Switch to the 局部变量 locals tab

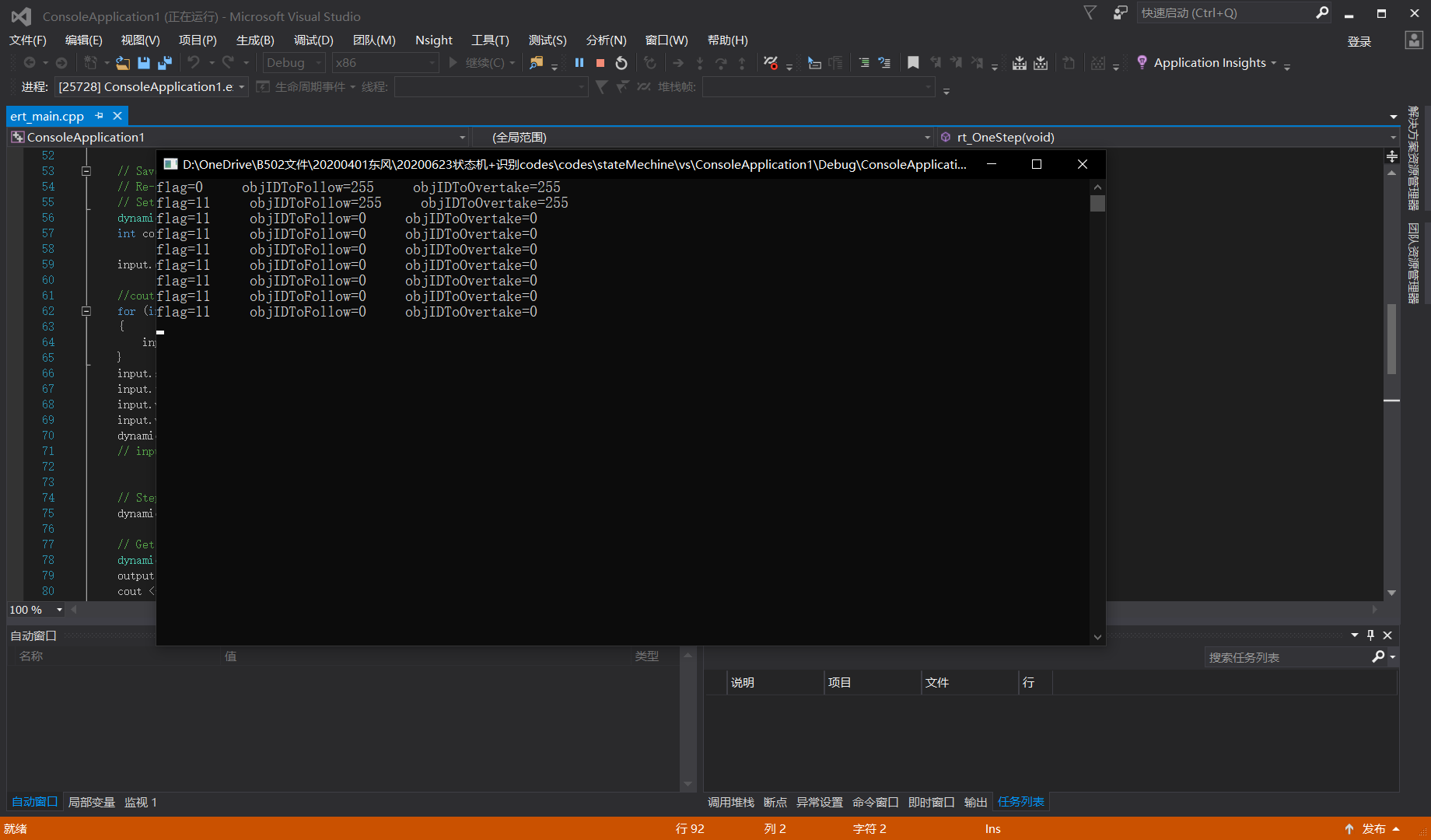click(92, 802)
